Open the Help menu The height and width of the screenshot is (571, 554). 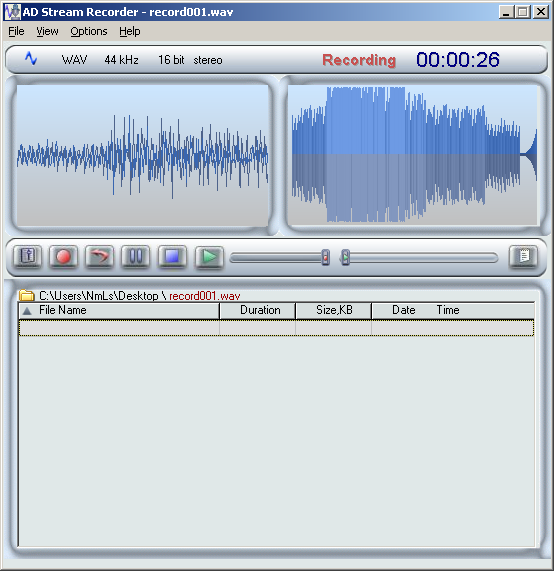(x=130, y=32)
